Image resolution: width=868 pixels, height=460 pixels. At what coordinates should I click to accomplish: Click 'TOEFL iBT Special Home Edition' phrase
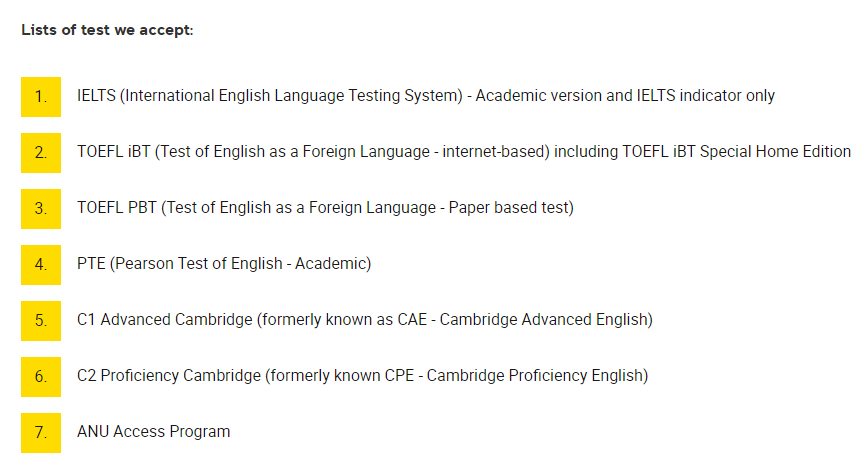tap(737, 152)
